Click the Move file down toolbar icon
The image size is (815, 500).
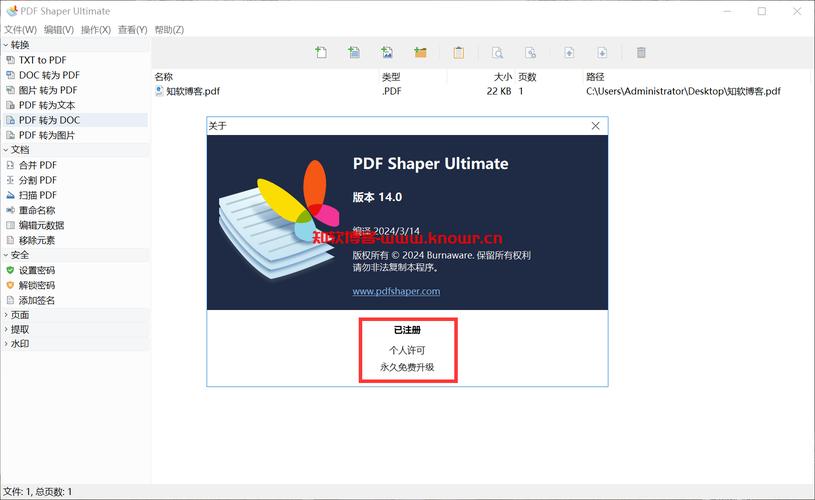pos(602,52)
